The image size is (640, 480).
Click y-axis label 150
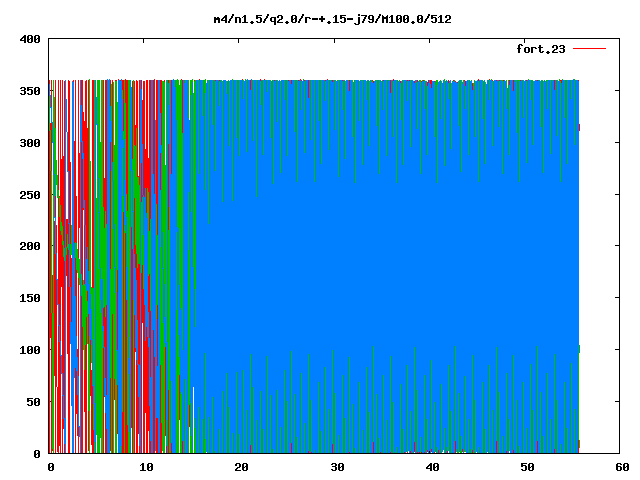point(30,298)
